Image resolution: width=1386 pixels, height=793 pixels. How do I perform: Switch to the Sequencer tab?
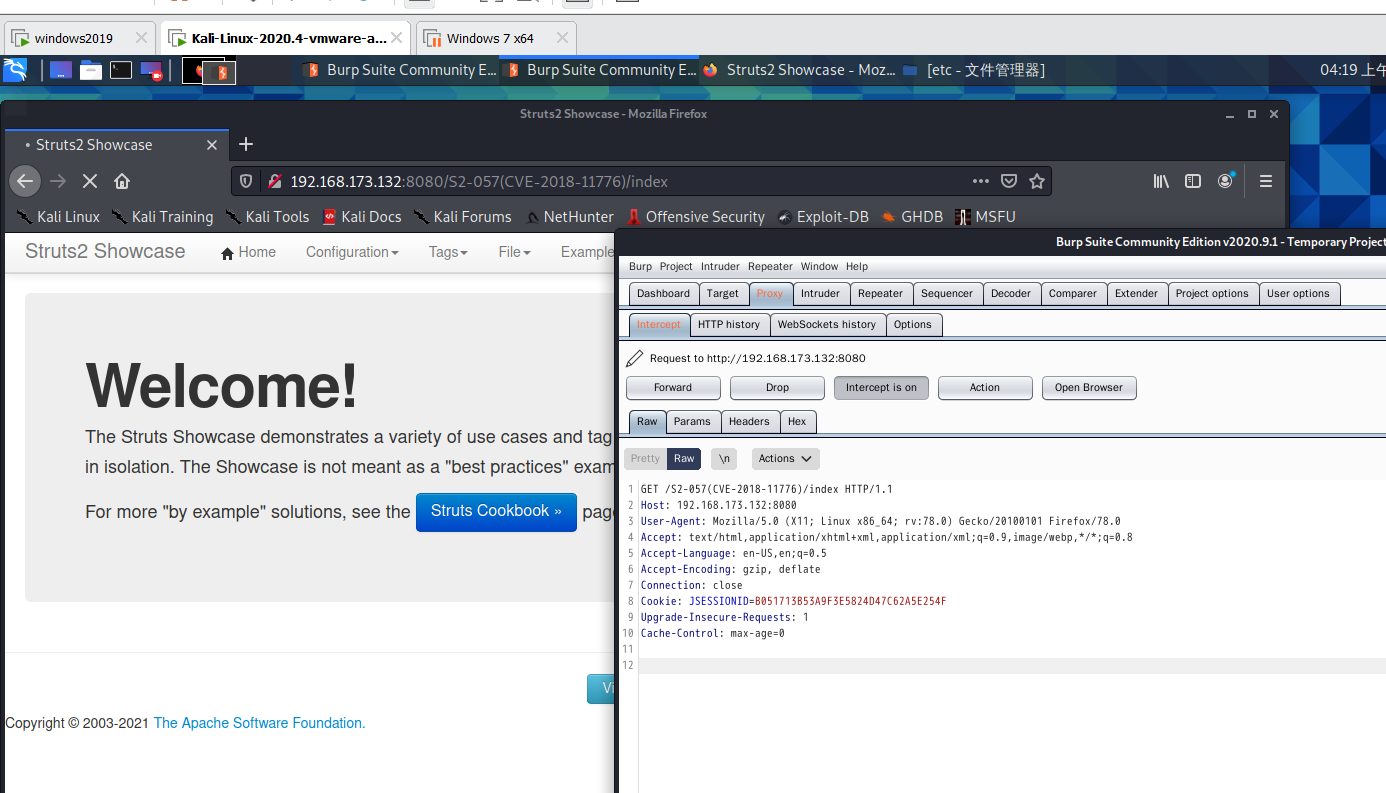click(x=947, y=294)
